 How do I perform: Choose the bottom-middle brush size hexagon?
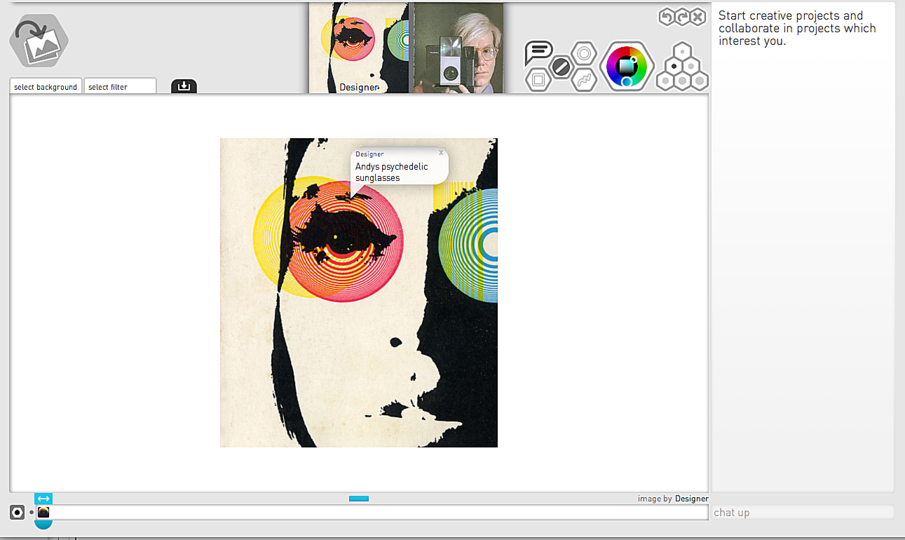click(x=682, y=81)
